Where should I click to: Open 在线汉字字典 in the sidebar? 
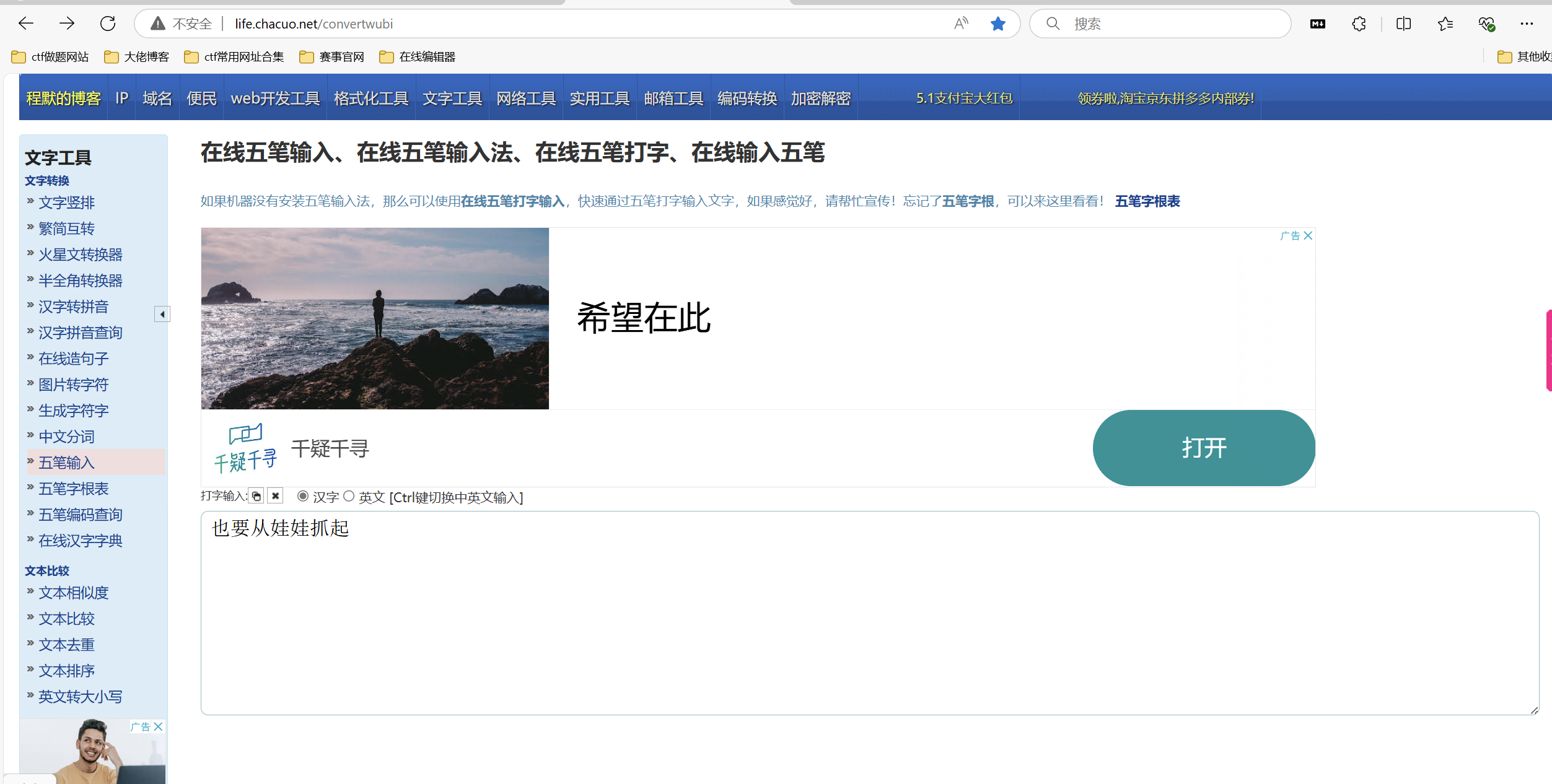81,541
